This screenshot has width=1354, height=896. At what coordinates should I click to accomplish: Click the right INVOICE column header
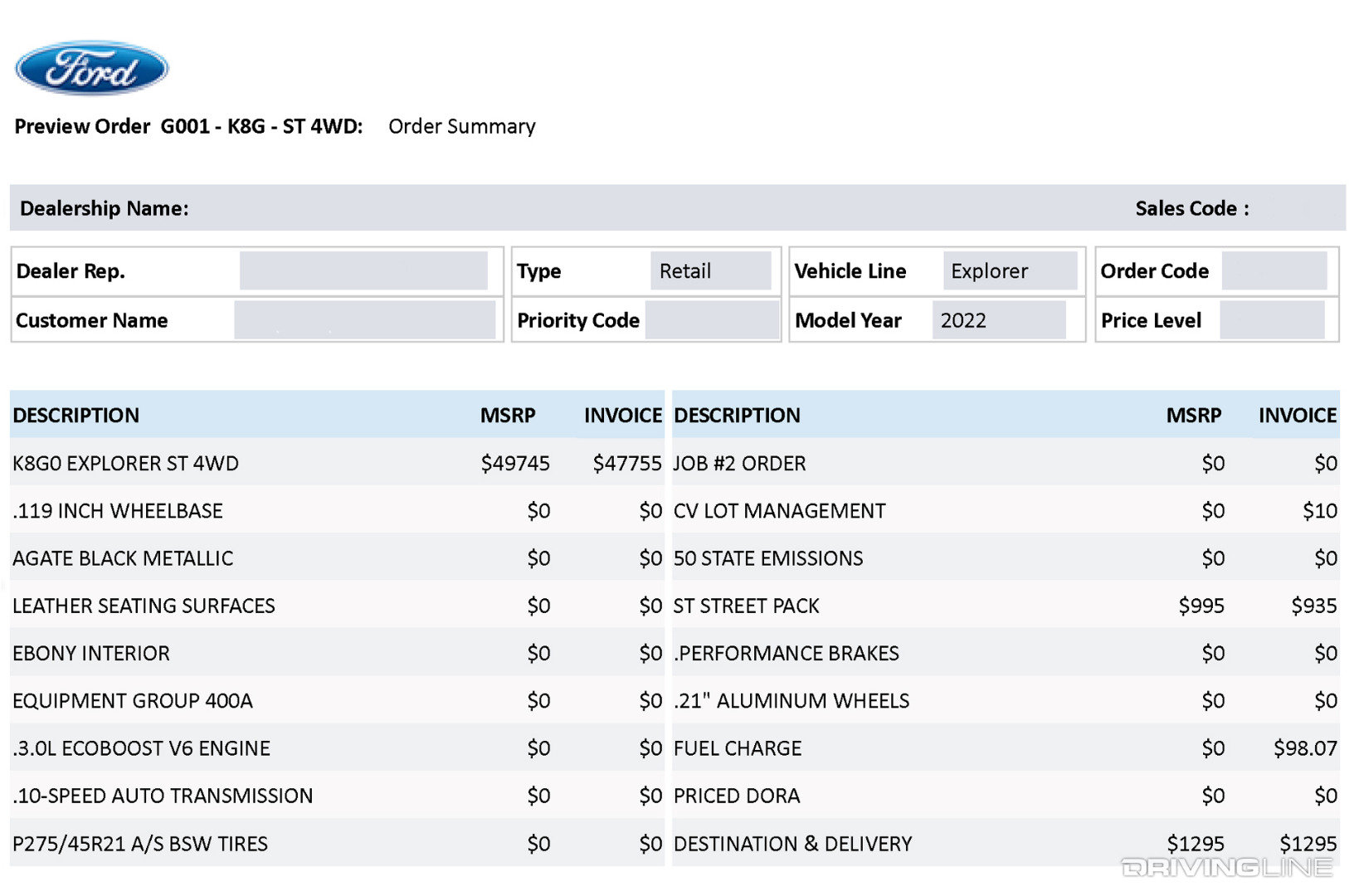click(x=1298, y=415)
